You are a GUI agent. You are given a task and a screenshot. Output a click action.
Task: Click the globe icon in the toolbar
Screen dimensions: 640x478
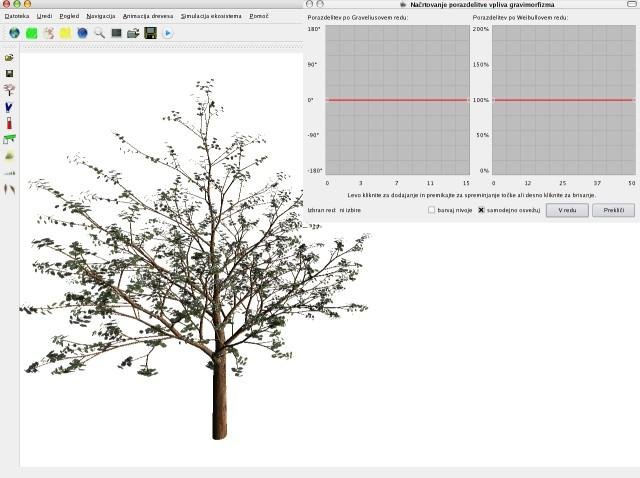14,33
